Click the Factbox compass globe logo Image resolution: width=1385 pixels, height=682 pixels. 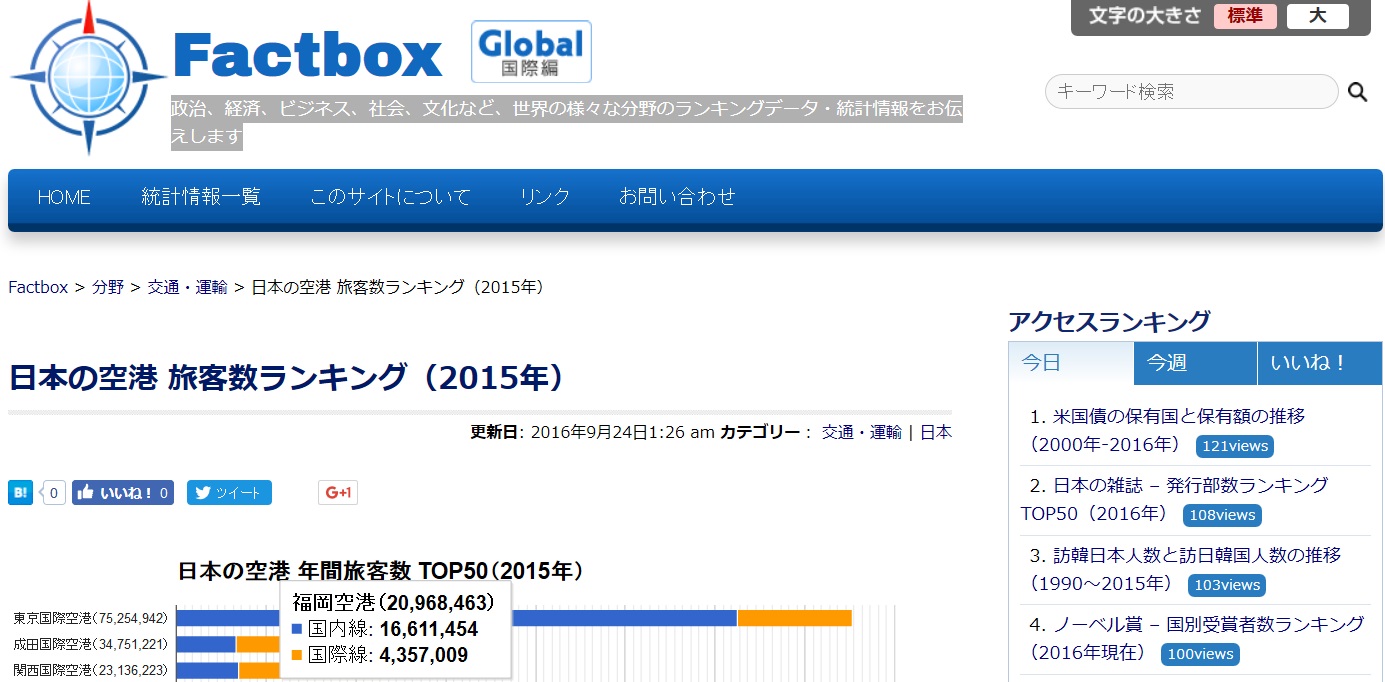click(88, 77)
